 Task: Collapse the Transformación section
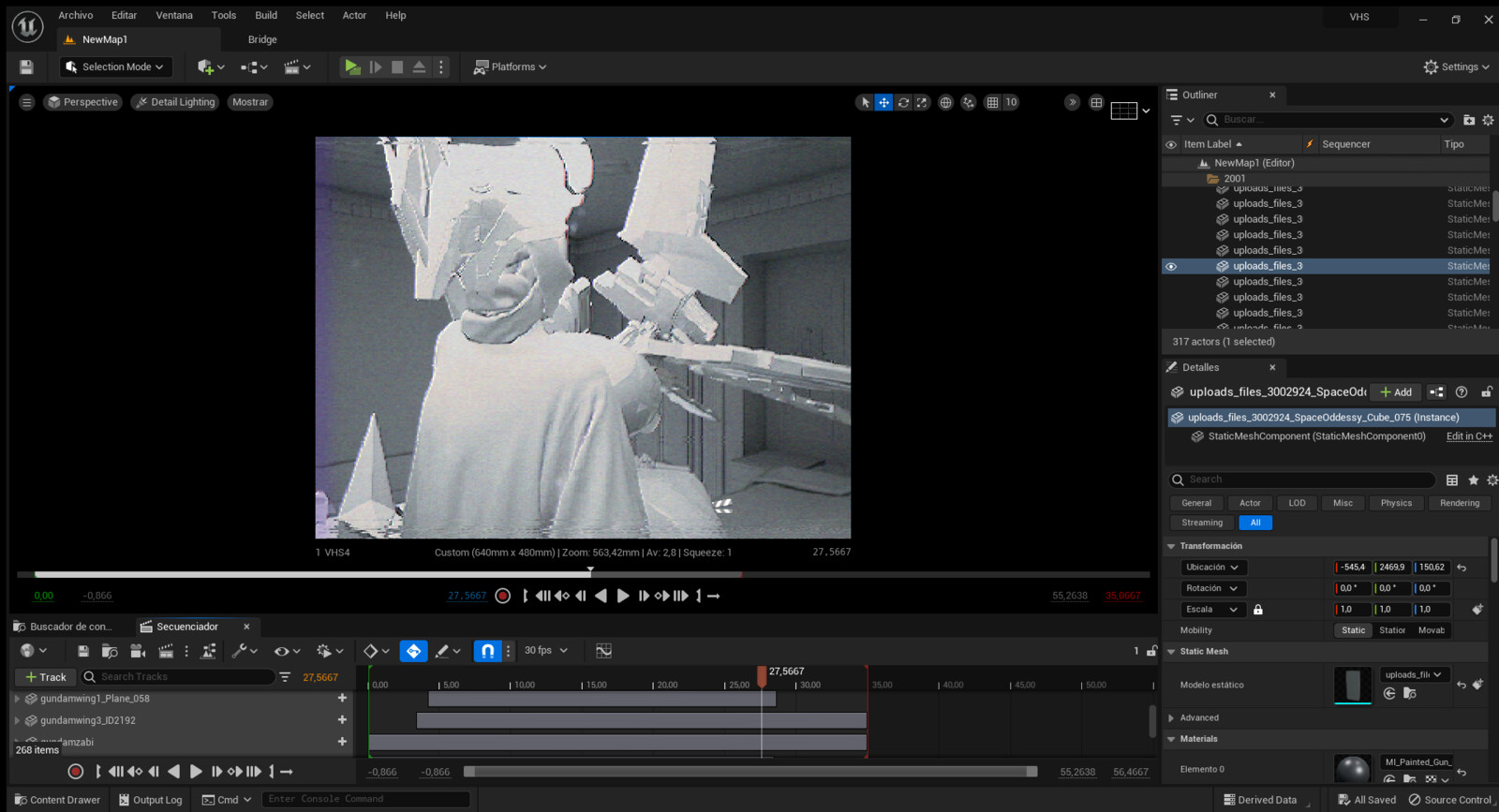[x=1171, y=546]
